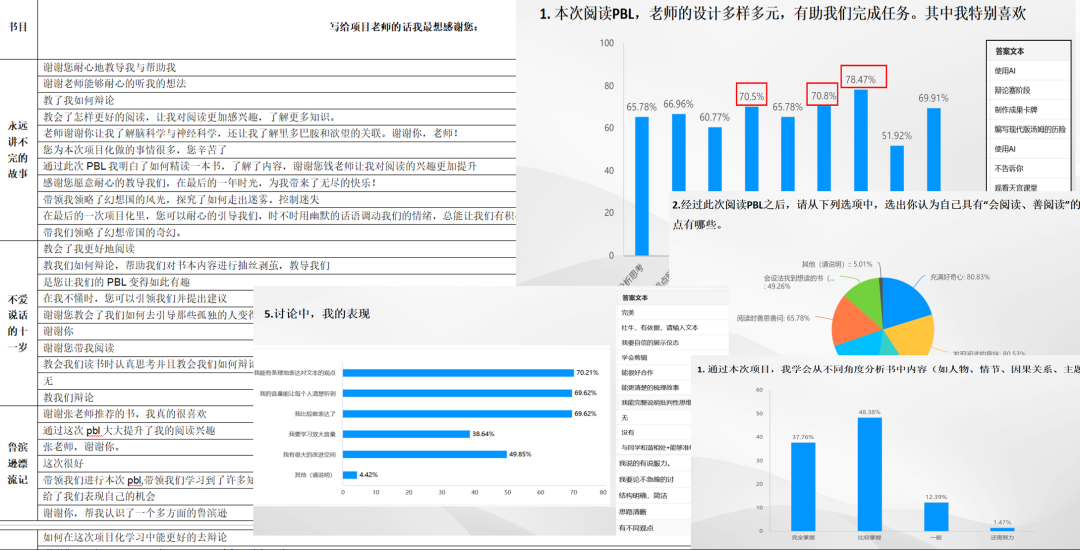Click the pie label "阅读时善思善问: 65.78%"
1080x550 pixels.
click(773, 318)
